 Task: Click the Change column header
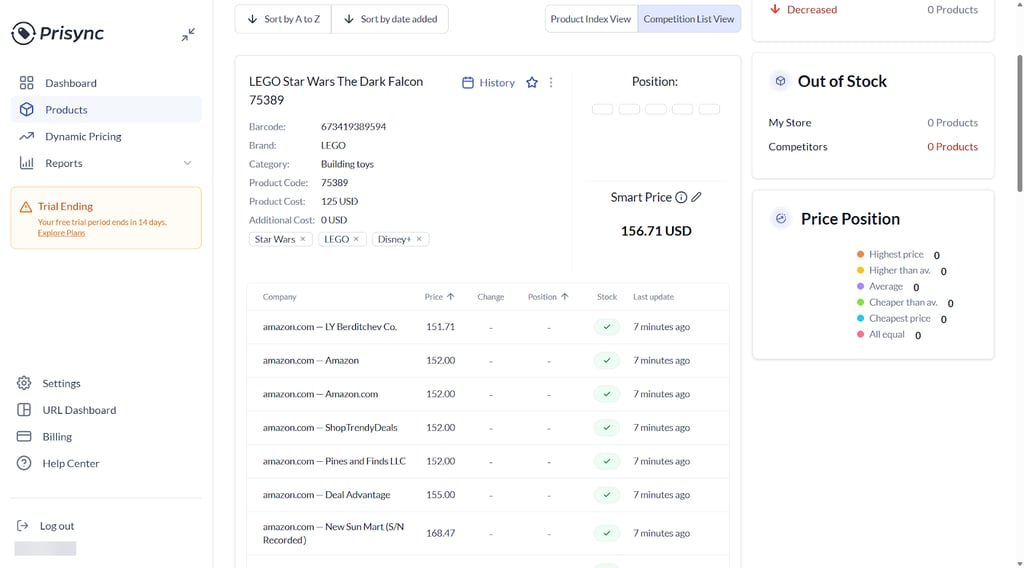point(490,296)
